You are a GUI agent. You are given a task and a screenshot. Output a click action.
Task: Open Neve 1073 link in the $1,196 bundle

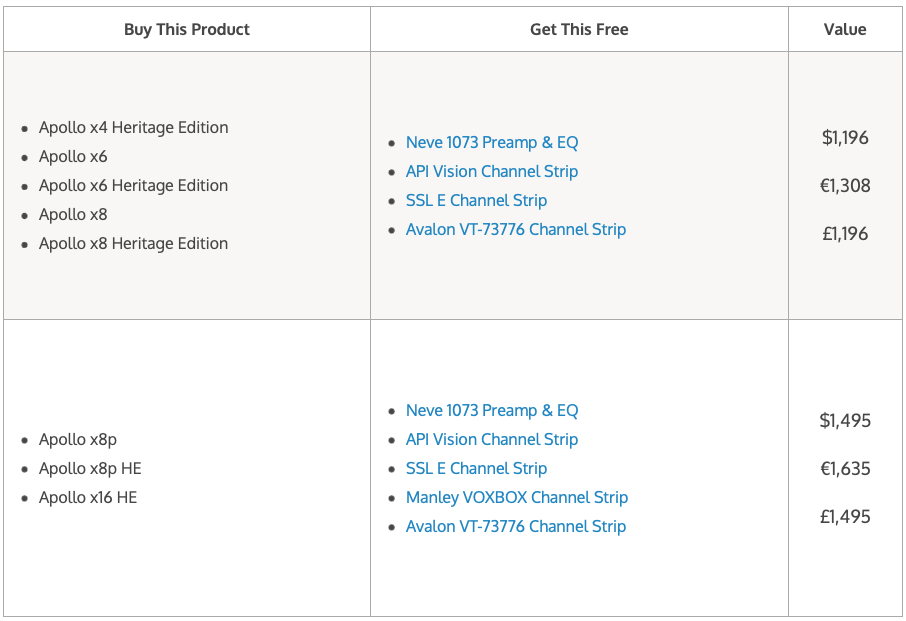492,143
